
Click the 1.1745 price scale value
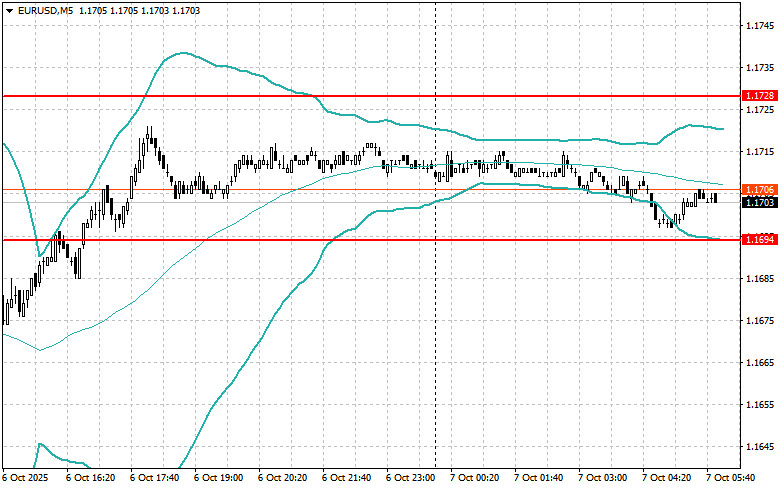(761, 25)
